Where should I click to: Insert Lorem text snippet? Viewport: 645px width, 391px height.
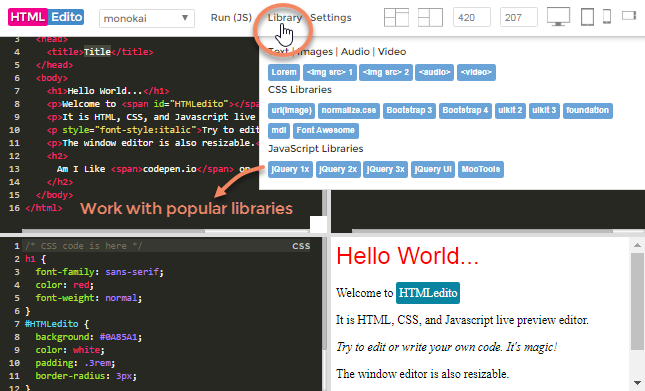coord(284,72)
